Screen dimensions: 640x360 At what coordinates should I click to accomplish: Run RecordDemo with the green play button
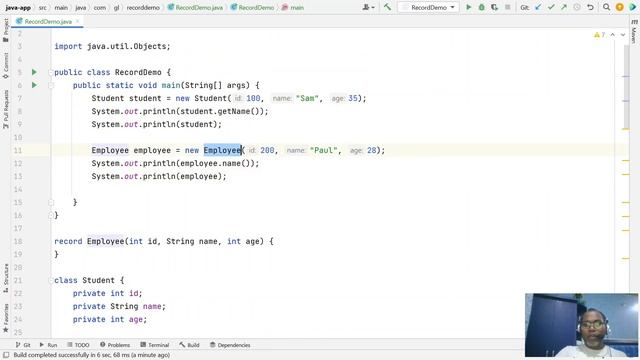[469, 7]
